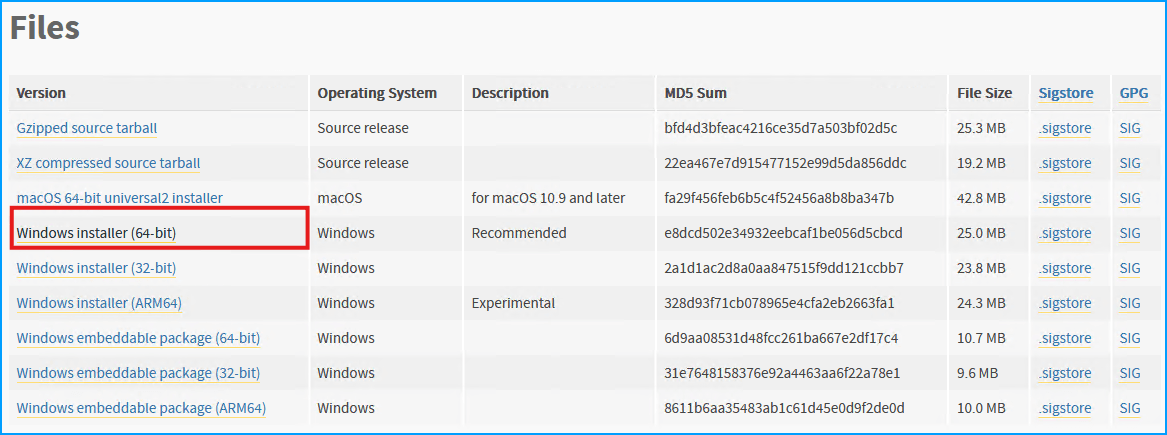The height and width of the screenshot is (435, 1167).
Task: Open .sigstore for Windows installer (64-bit)
Action: (1064, 233)
